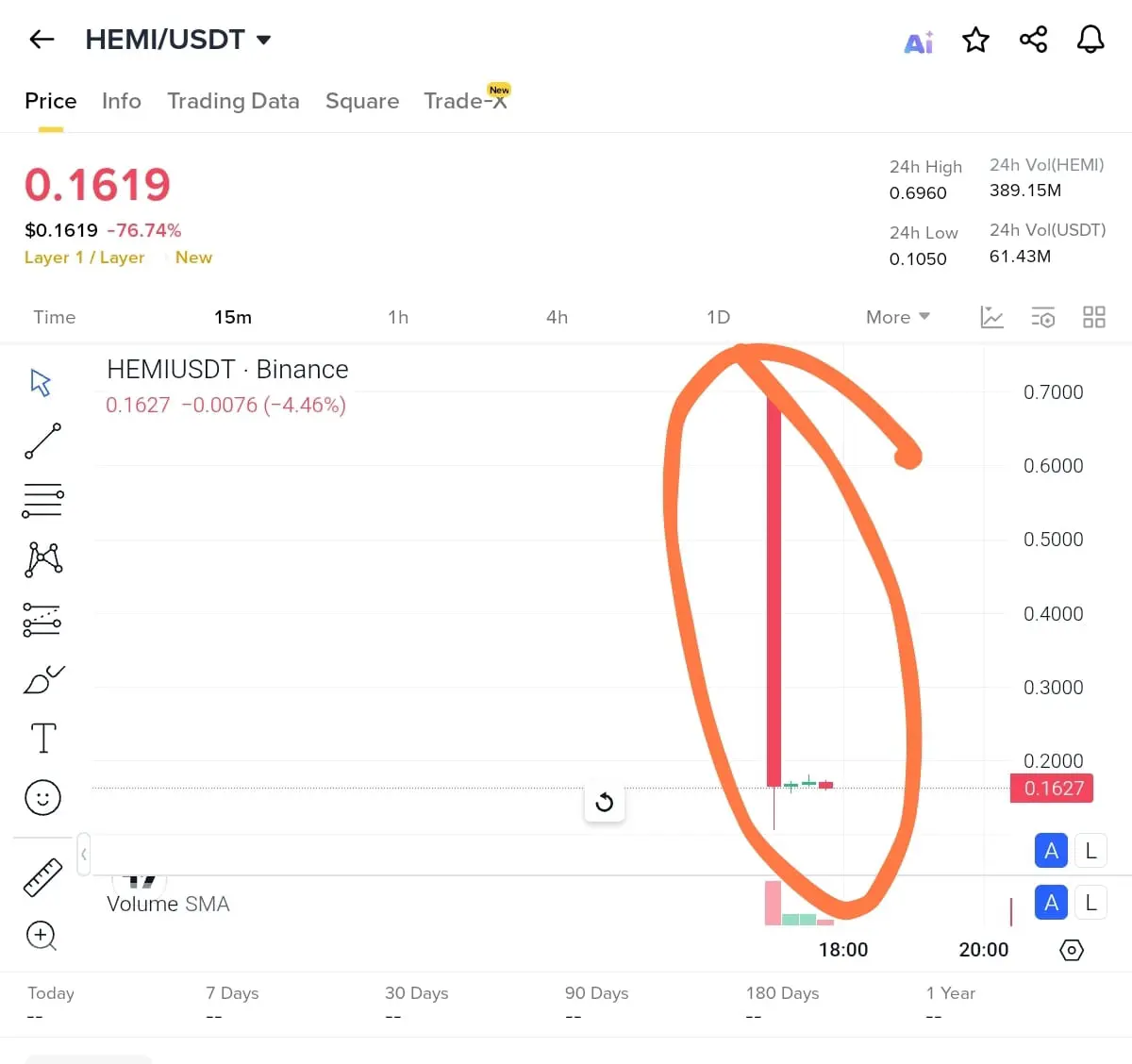
Task: Open the AI assistant icon
Action: 919,42
